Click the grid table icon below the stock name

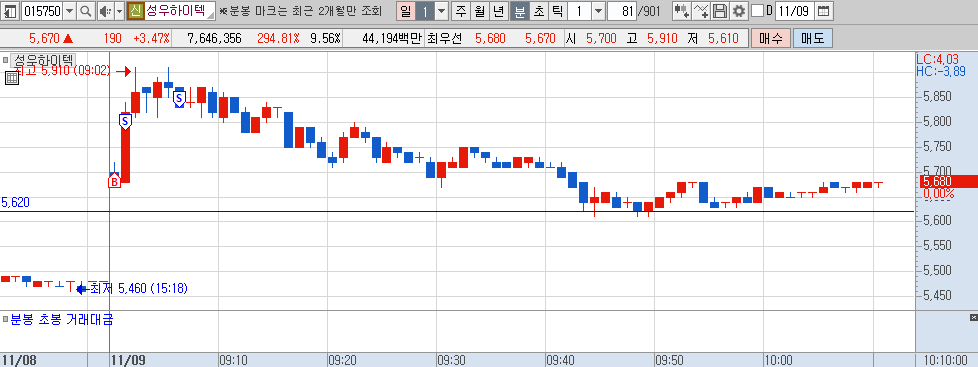pos(11,78)
